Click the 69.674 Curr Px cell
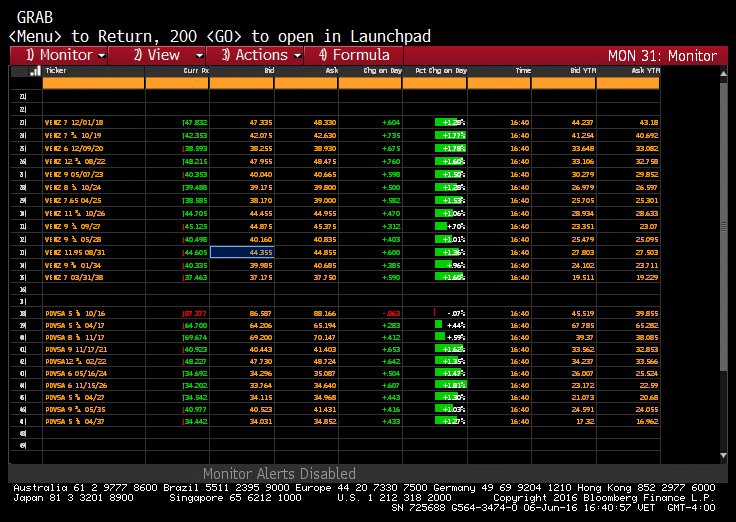The height and width of the screenshot is (522, 736). [195, 338]
